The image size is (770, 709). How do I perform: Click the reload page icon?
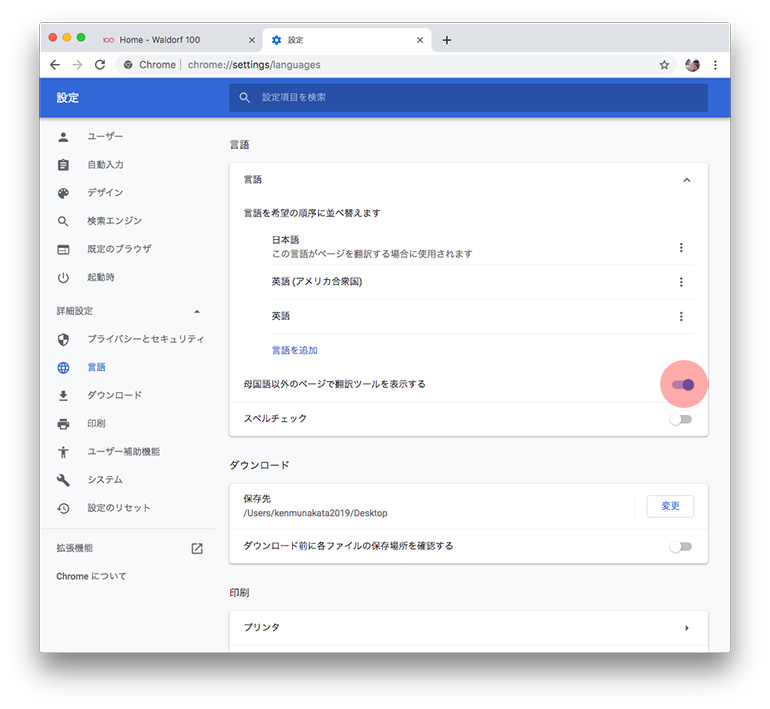[x=100, y=65]
